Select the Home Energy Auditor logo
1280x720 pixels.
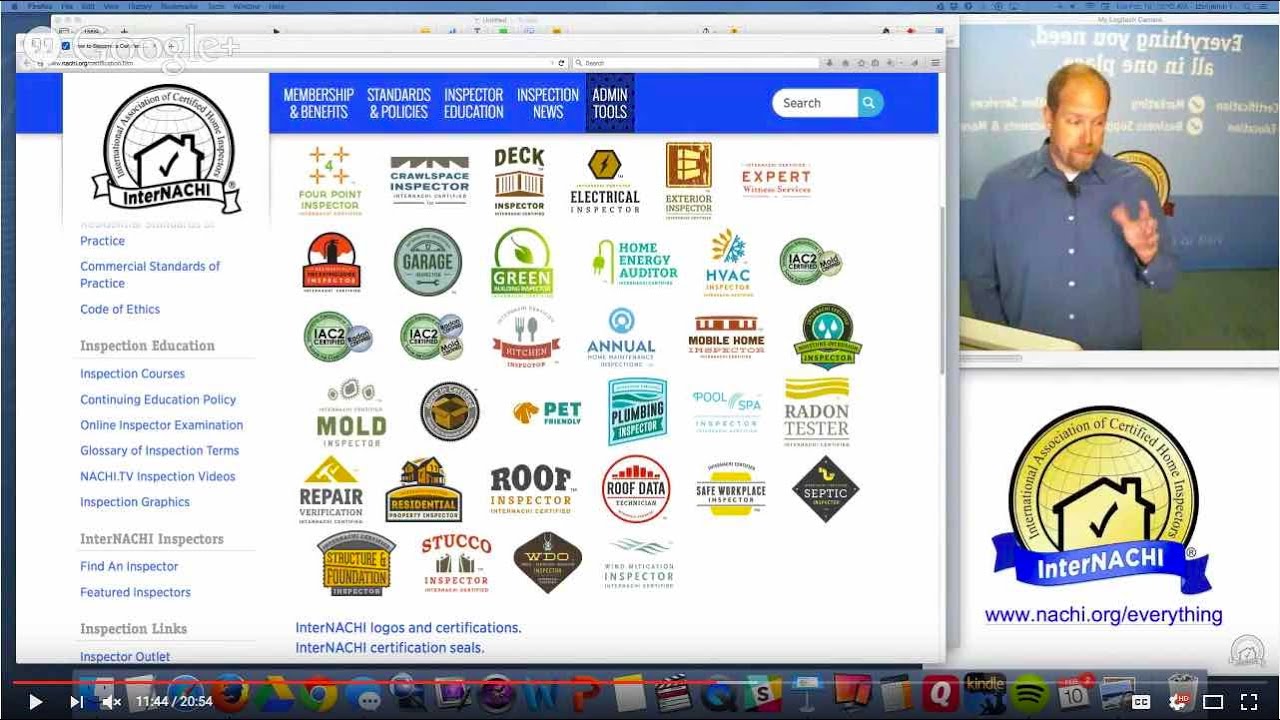pyautogui.click(x=634, y=262)
